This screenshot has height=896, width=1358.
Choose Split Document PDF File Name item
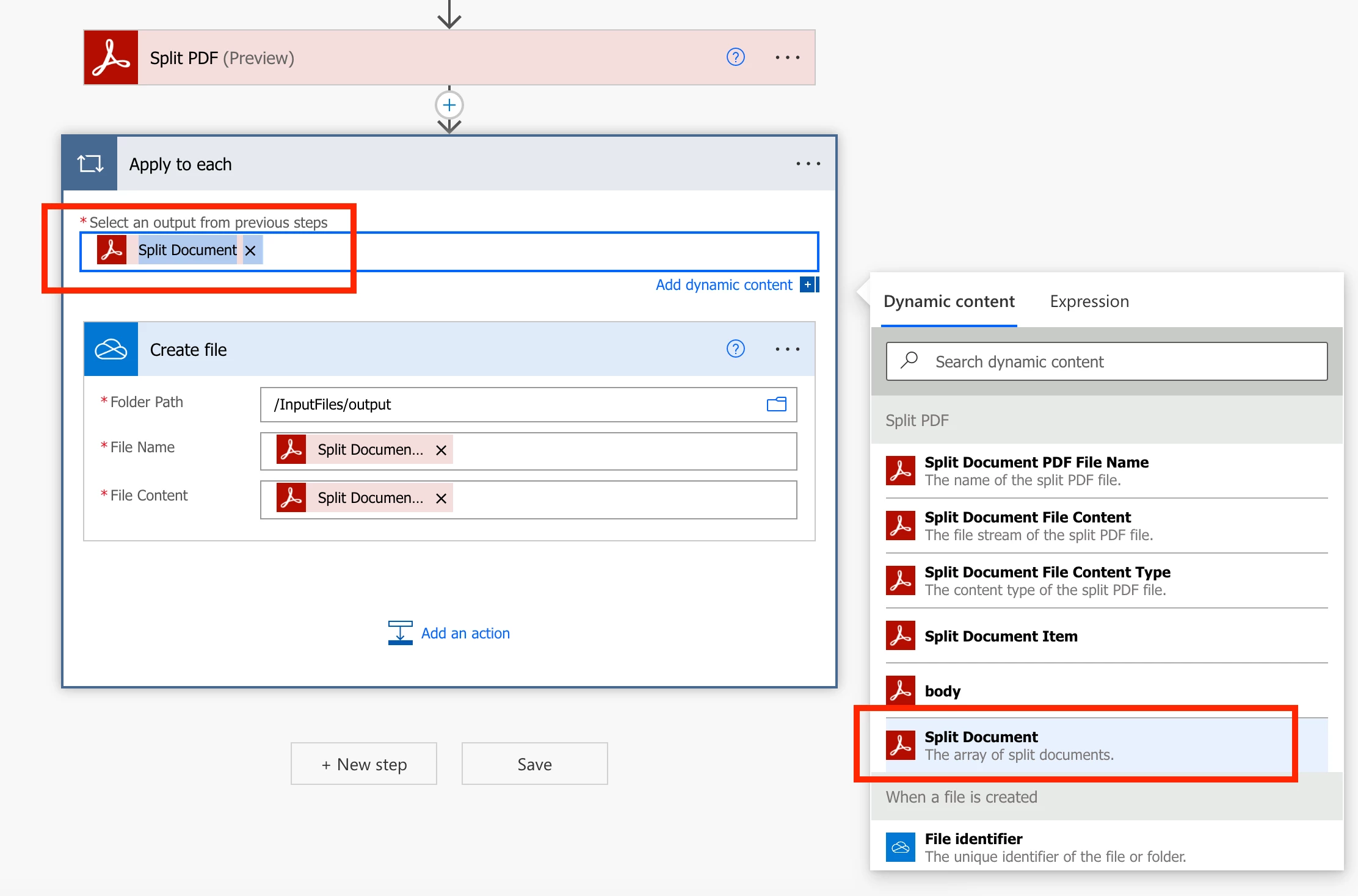coord(1036,470)
